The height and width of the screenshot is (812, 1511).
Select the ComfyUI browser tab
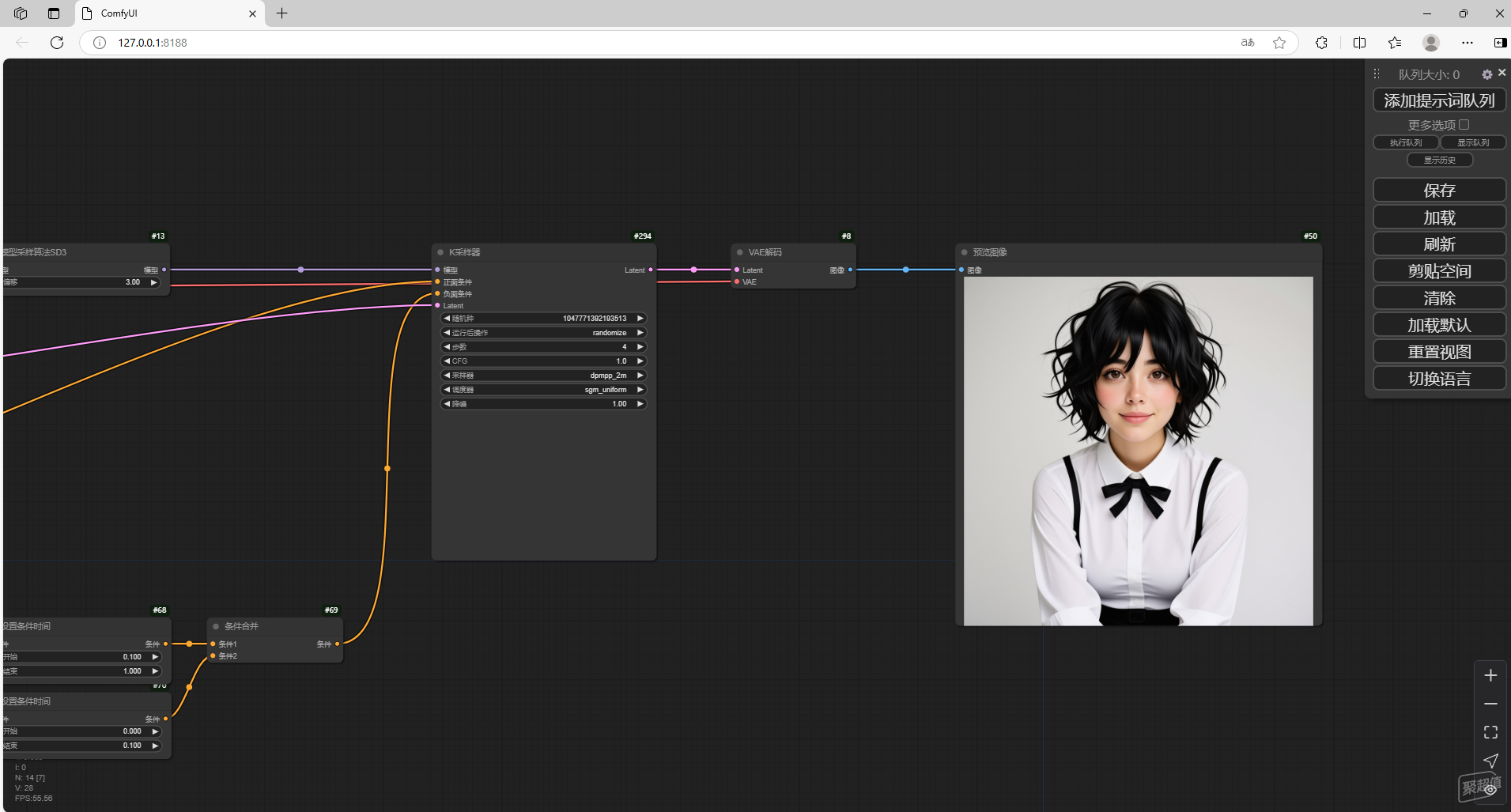click(x=170, y=13)
